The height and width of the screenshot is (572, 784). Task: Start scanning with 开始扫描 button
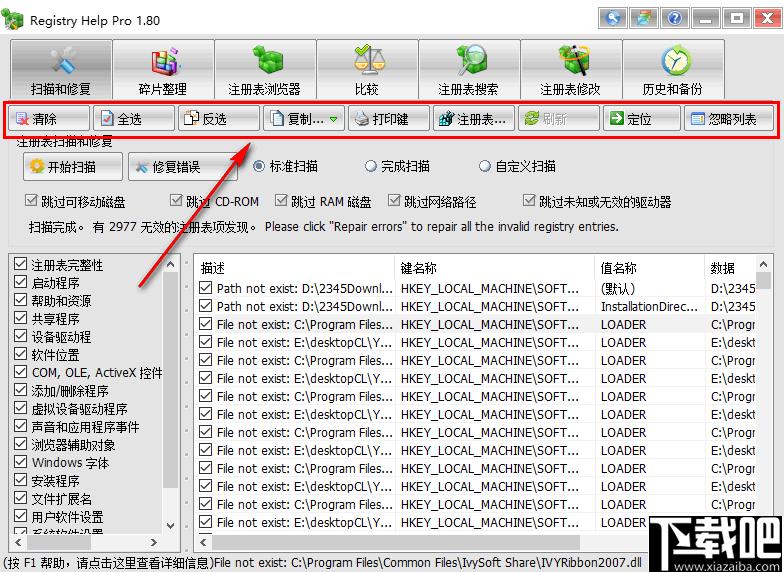[x=72, y=166]
